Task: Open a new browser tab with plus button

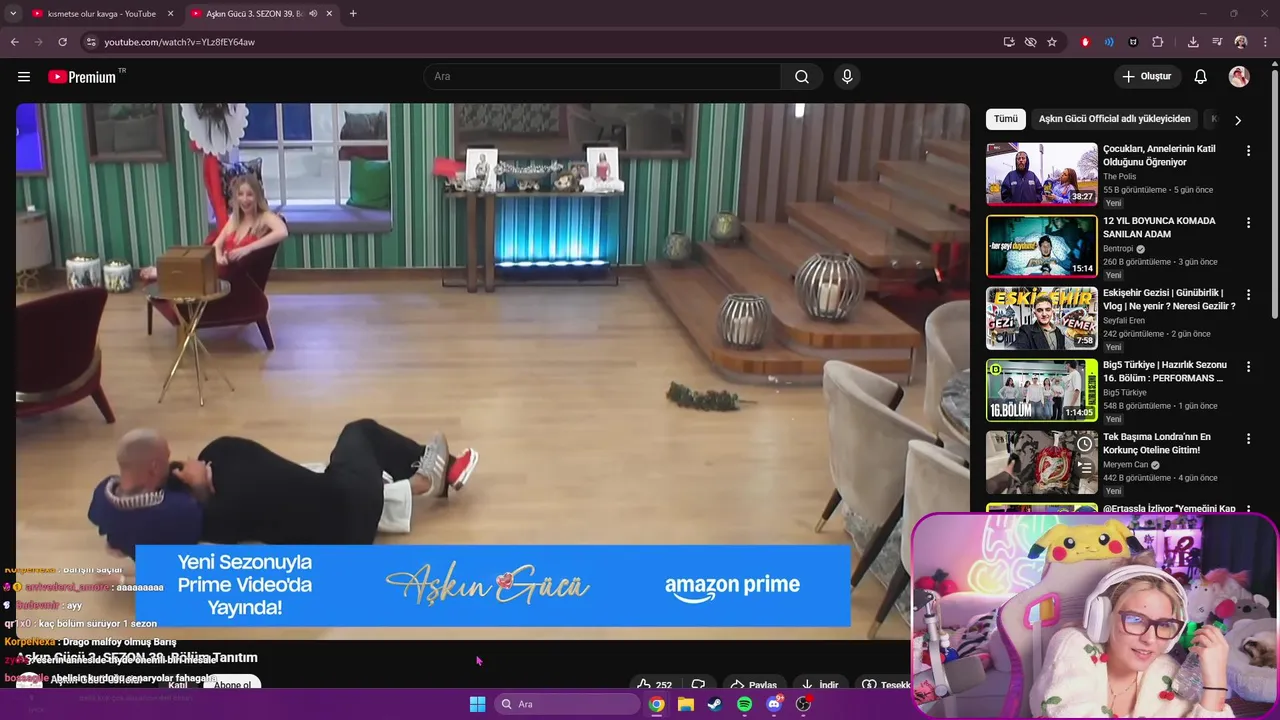Action: point(353,14)
